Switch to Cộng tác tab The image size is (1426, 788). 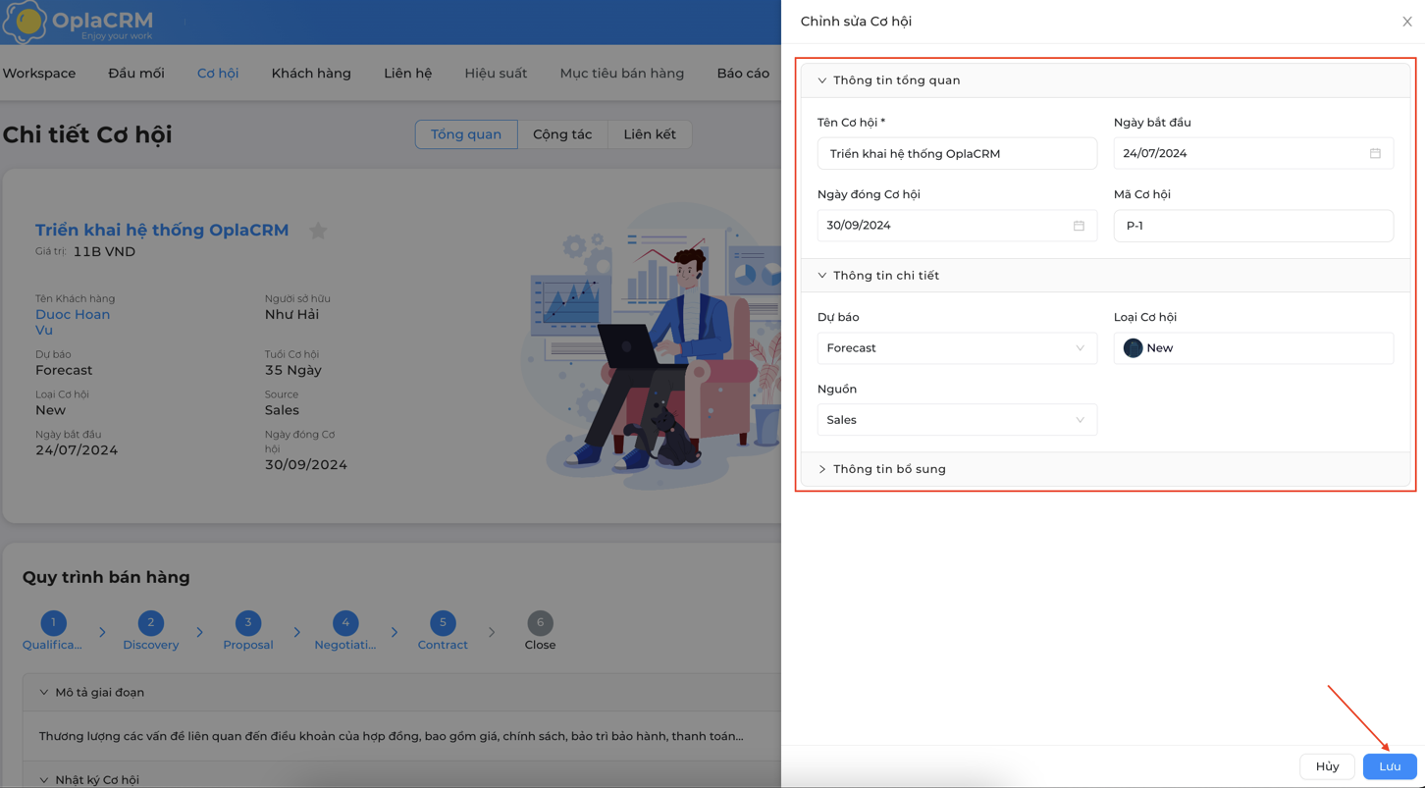562,134
